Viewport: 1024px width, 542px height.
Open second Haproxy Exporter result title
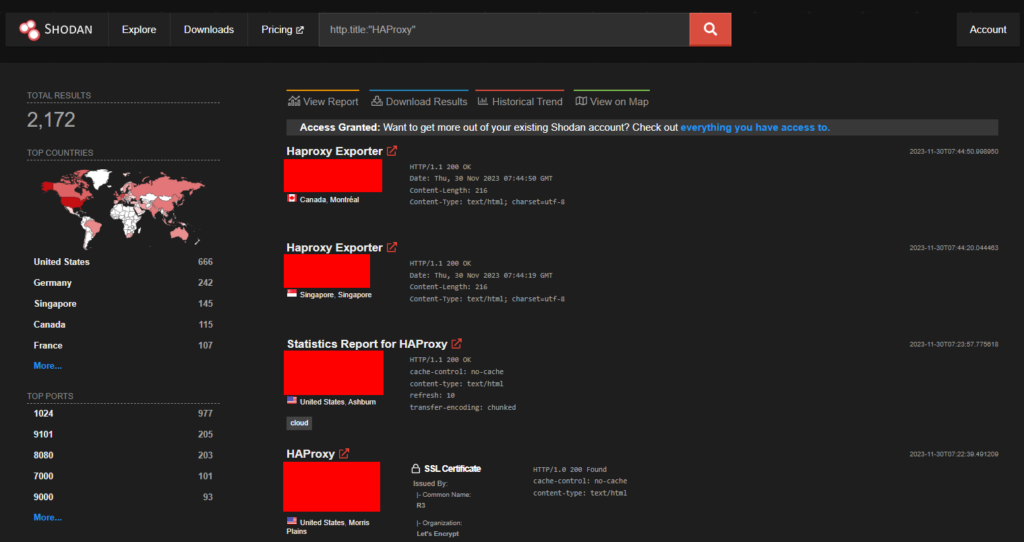coord(334,247)
